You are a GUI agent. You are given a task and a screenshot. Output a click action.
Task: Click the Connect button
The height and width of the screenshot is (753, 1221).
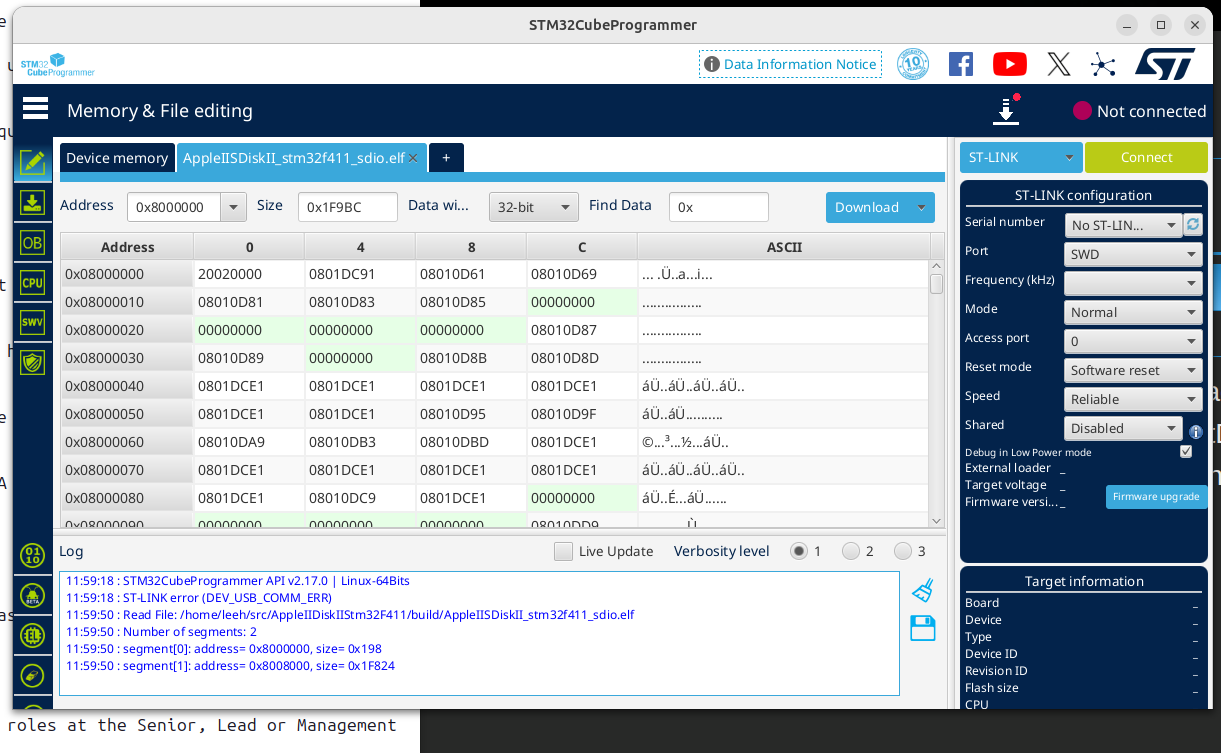(x=1146, y=157)
